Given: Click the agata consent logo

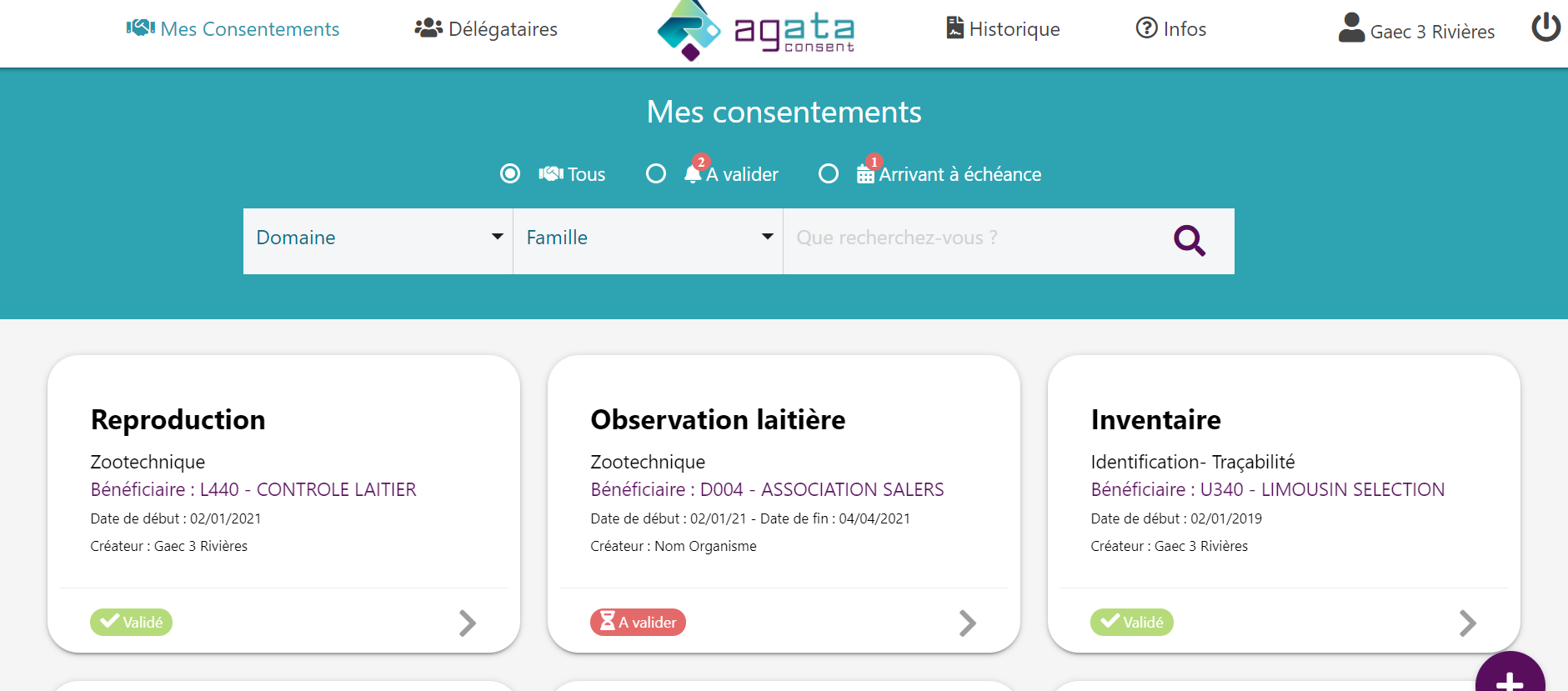Looking at the screenshot, I should click(x=755, y=31).
